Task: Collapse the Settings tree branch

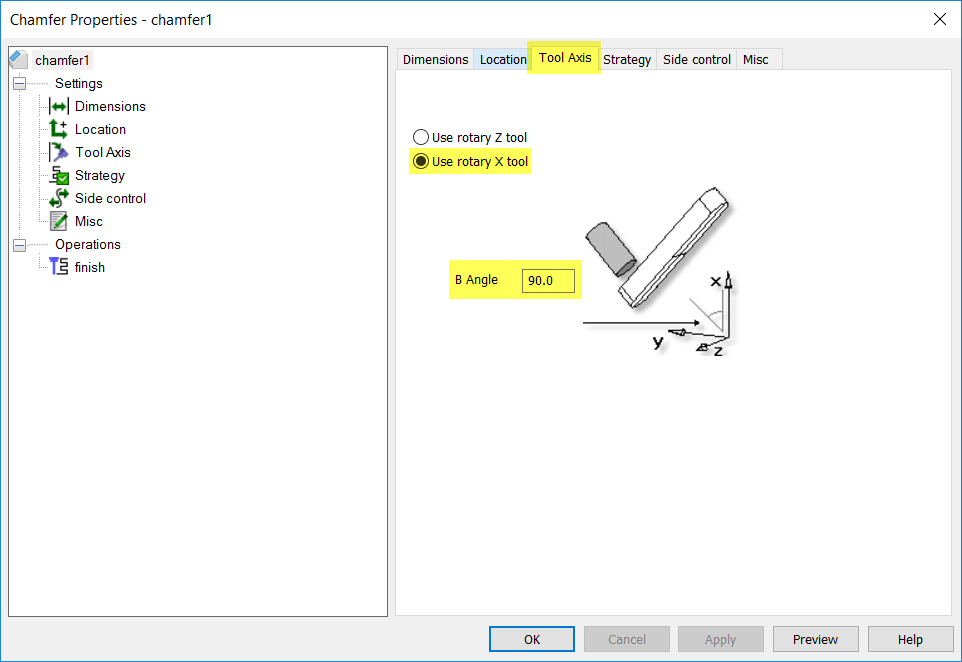Action: [19, 83]
